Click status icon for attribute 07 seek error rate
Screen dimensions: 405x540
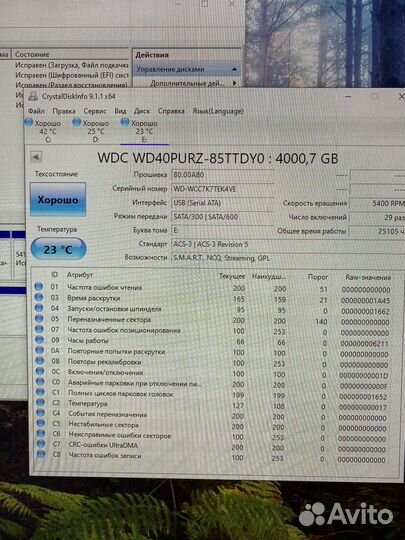pos(39,329)
